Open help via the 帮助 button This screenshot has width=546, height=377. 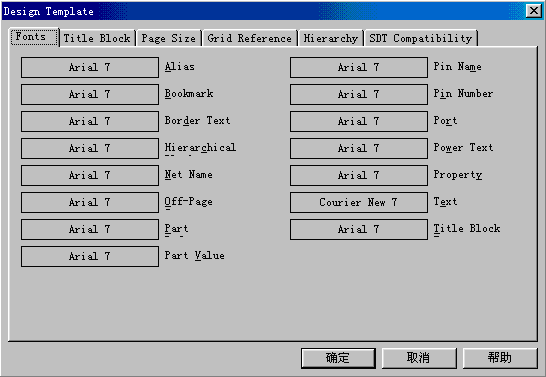click(x=500, y=358)
